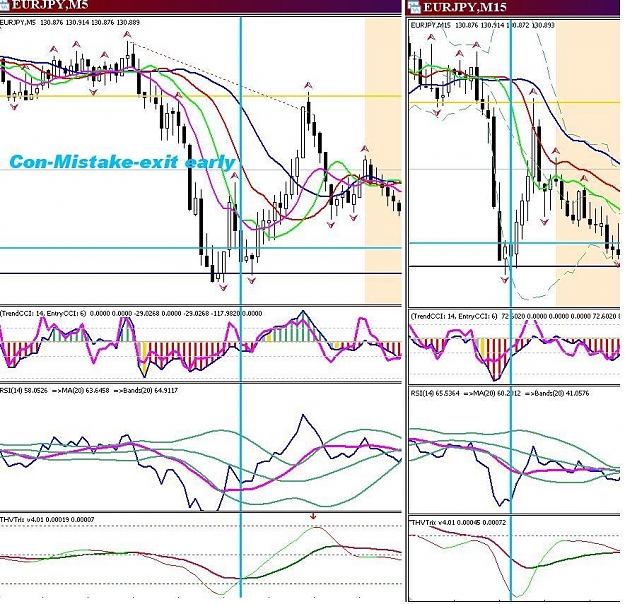Screen dimensions: 625x604
Task: Click THVTrix v4.01 label in M15 chart
Action: point(458,522)
